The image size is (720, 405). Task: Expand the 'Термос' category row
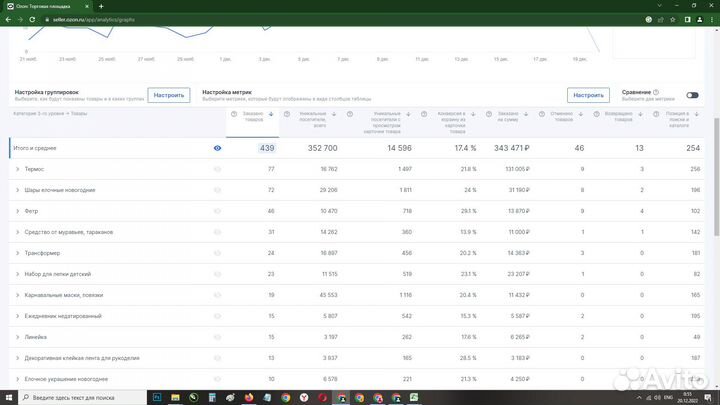(x=18, y=169)
